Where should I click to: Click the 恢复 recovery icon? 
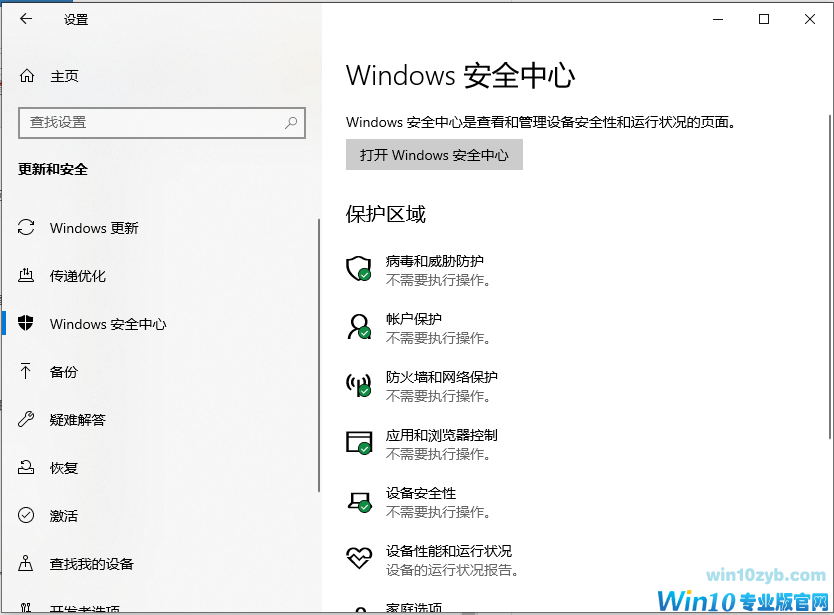(26, 467)
